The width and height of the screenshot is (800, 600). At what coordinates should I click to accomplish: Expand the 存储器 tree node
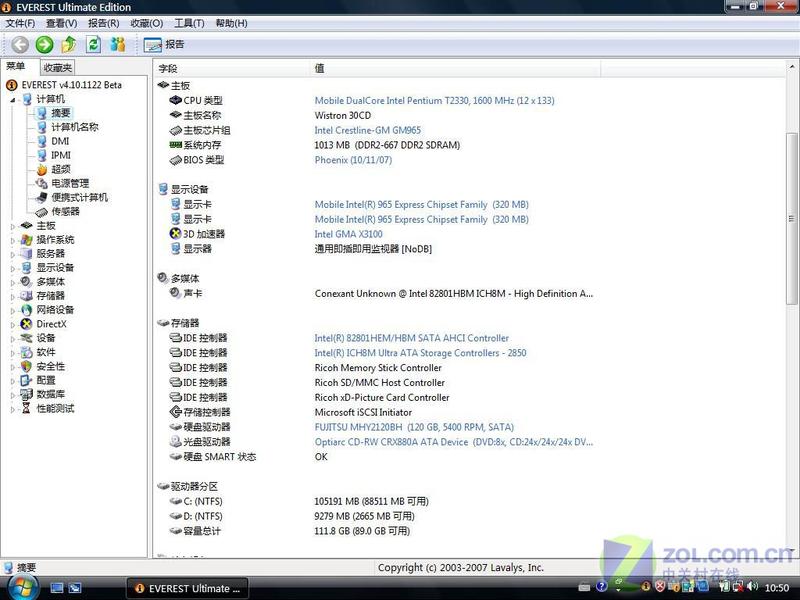(x=13, y=296)
